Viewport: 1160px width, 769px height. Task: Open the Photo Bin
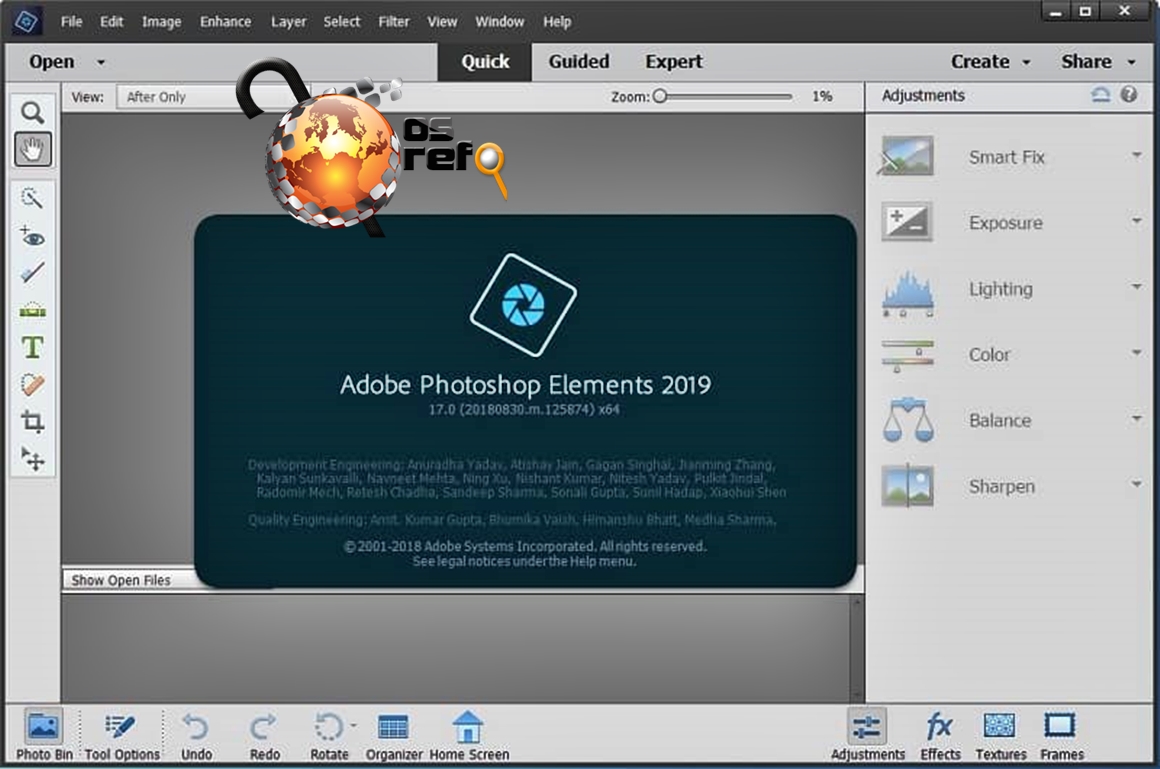click(x=44, y=734)
